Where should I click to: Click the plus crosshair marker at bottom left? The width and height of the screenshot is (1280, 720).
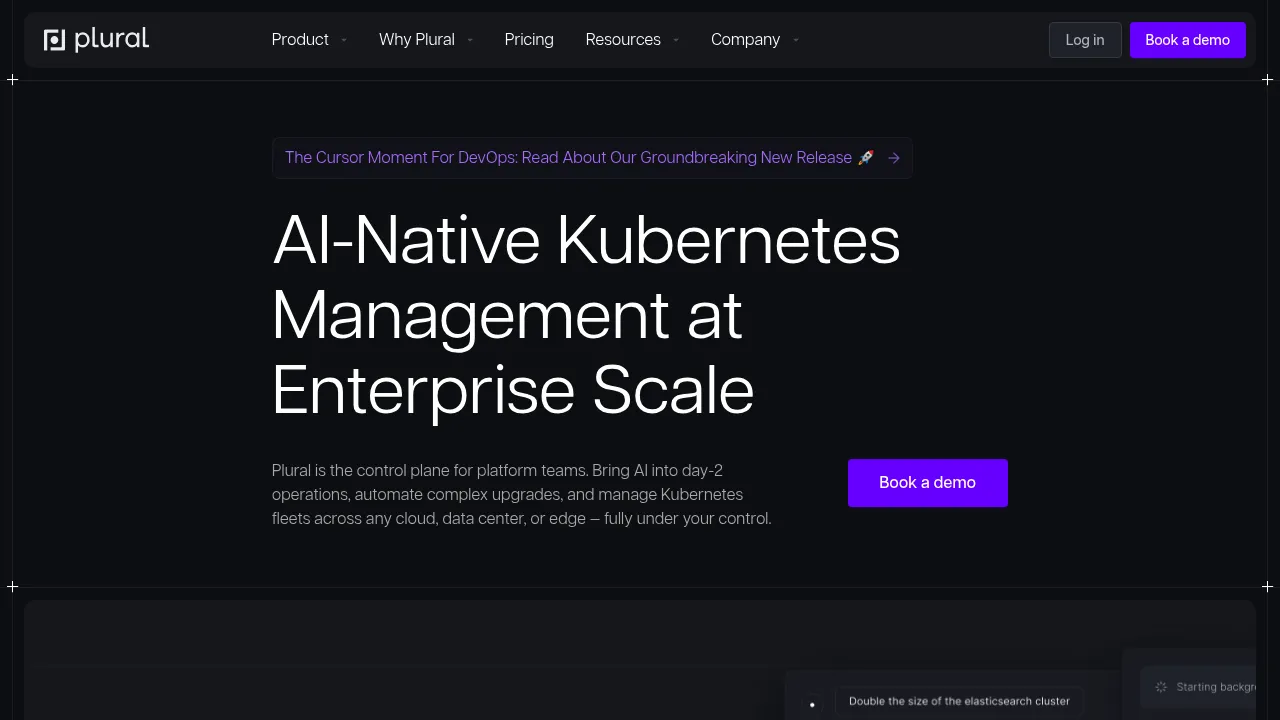pyautogui.click(x=12, y=586)
